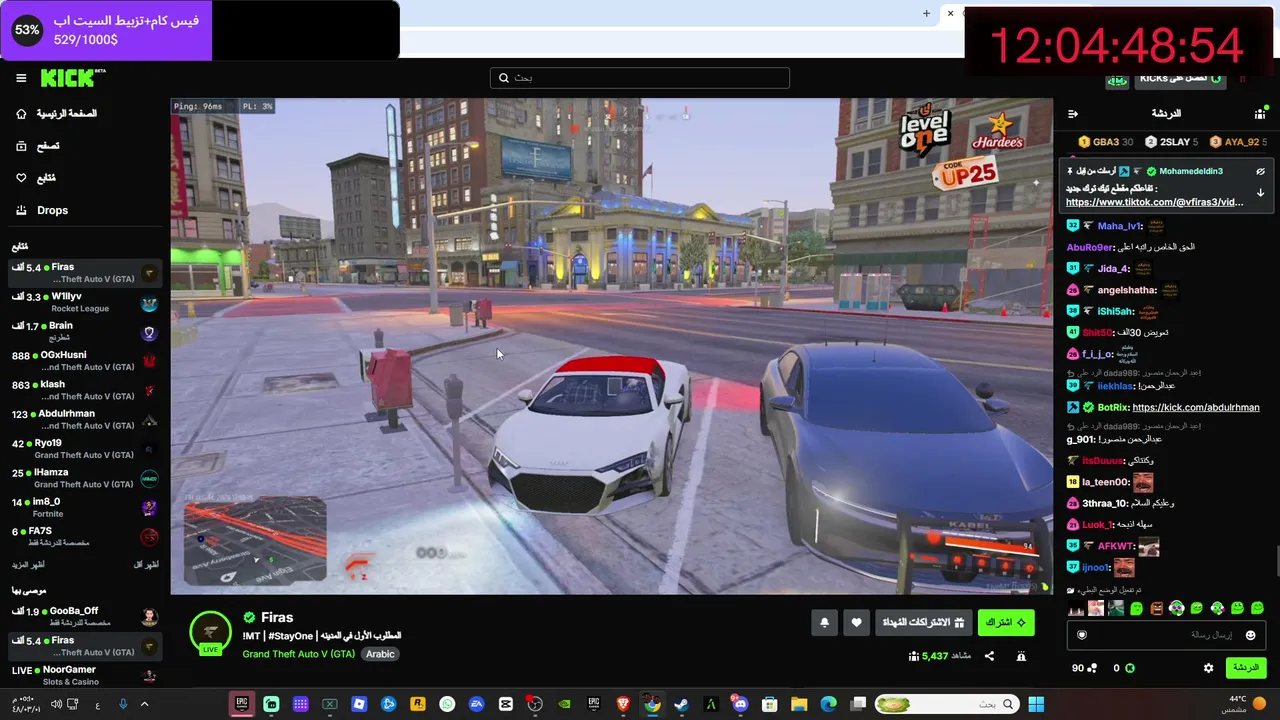Toggle stream notifications bell
Screen dimensions: 1280x720
[824, 623]
